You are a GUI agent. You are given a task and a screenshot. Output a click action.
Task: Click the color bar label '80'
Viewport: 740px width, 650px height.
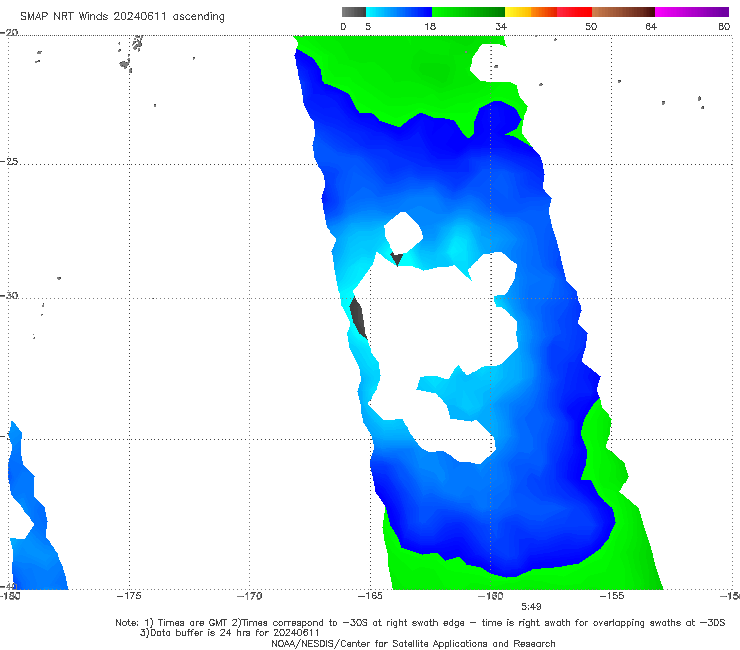tap(724, 26)
